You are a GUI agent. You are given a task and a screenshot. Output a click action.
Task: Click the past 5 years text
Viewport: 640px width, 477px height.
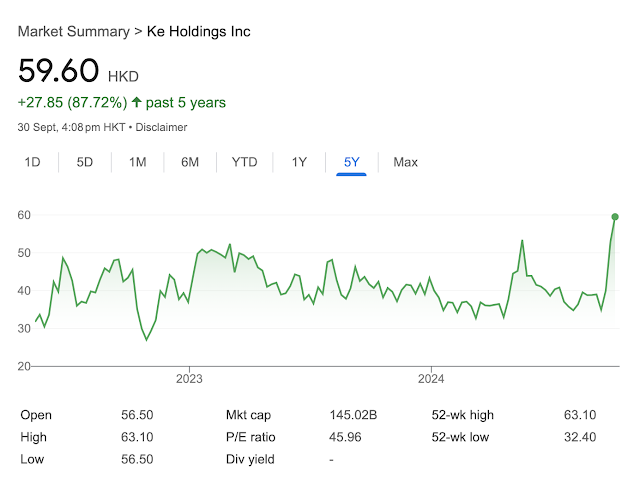point(186,102)
